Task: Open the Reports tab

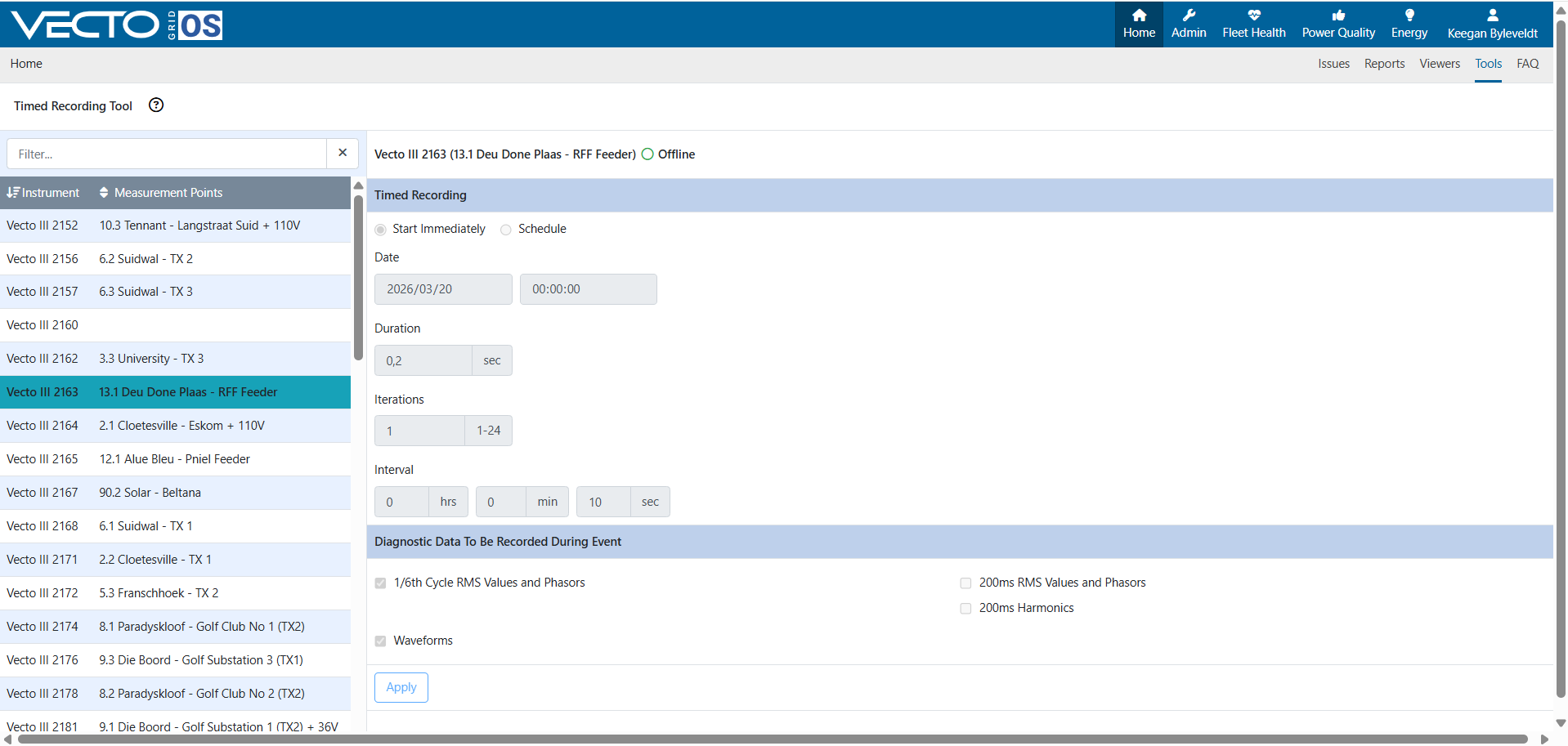Action: (x=1384, y=64)
